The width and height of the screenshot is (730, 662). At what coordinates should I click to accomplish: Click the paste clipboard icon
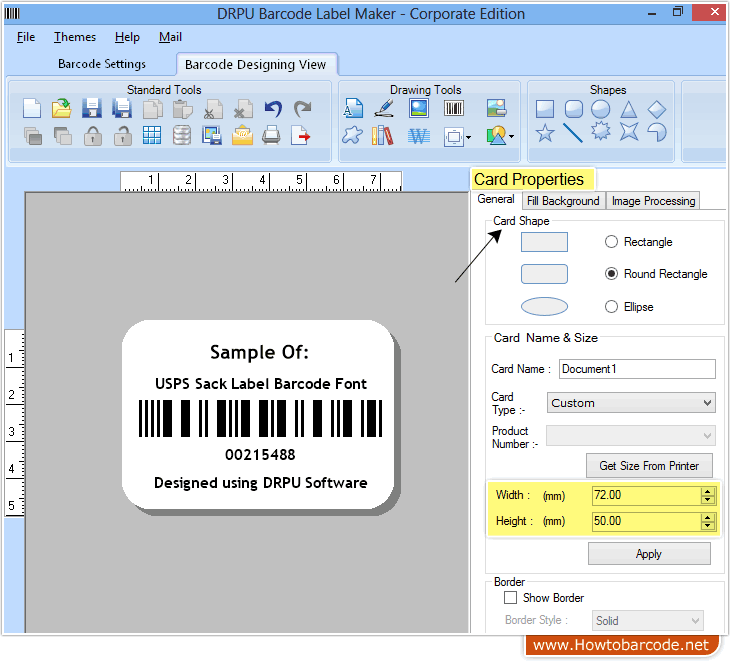182,109
